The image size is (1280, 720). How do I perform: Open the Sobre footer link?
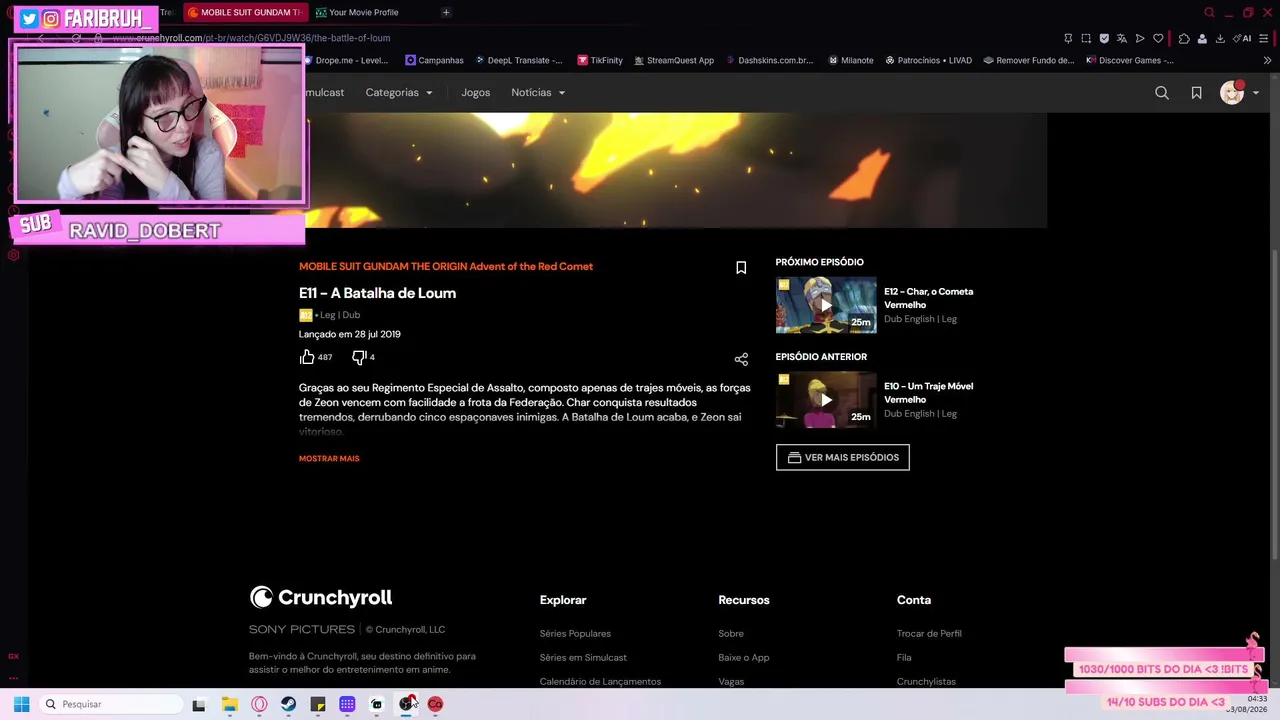pos(731,634)
